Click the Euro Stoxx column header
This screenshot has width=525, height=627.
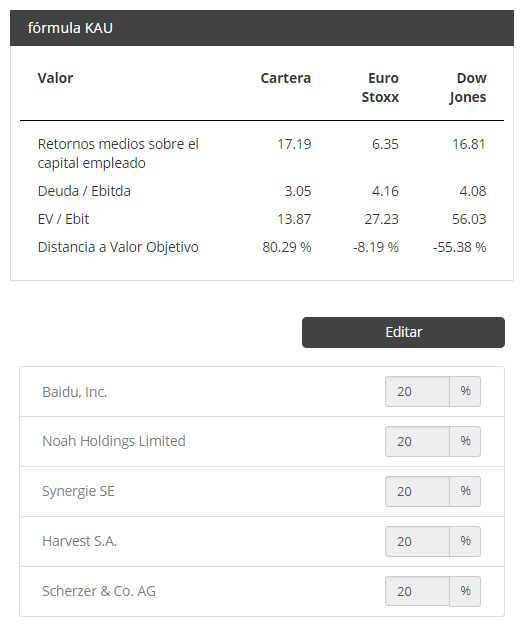[380, 88]
